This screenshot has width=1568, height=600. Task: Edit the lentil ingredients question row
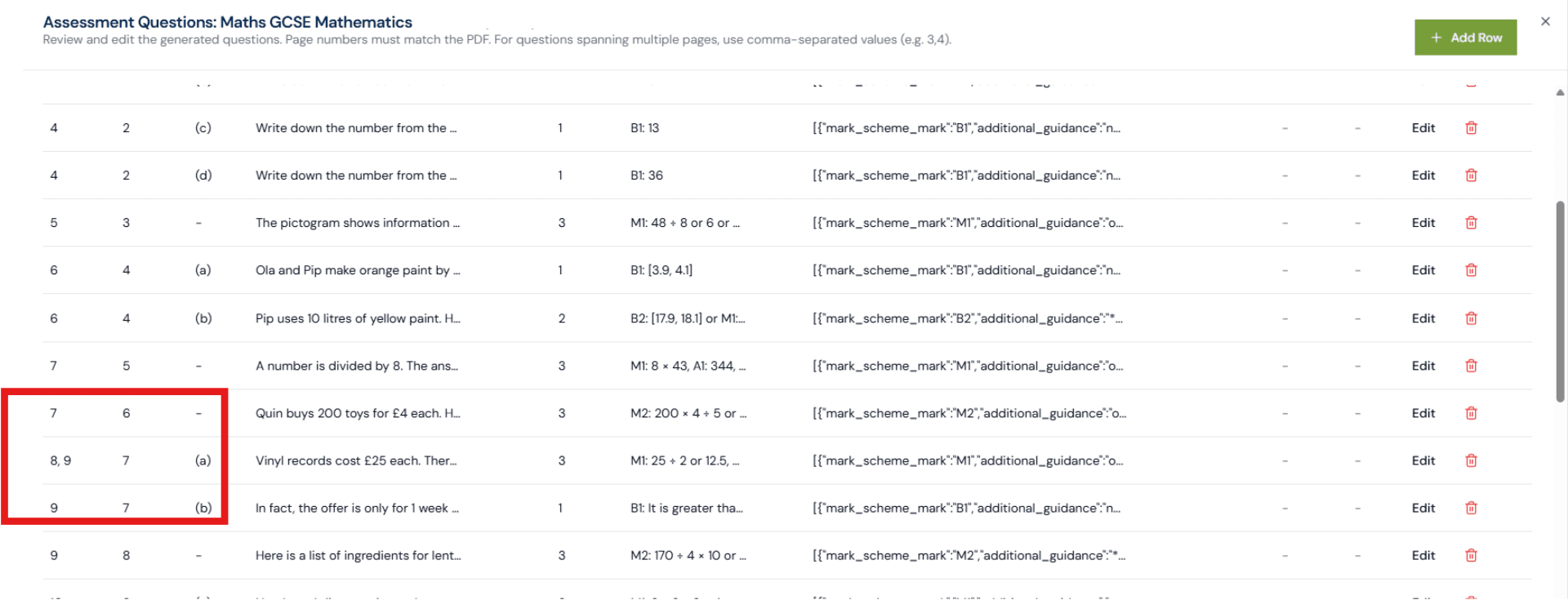1423,555
